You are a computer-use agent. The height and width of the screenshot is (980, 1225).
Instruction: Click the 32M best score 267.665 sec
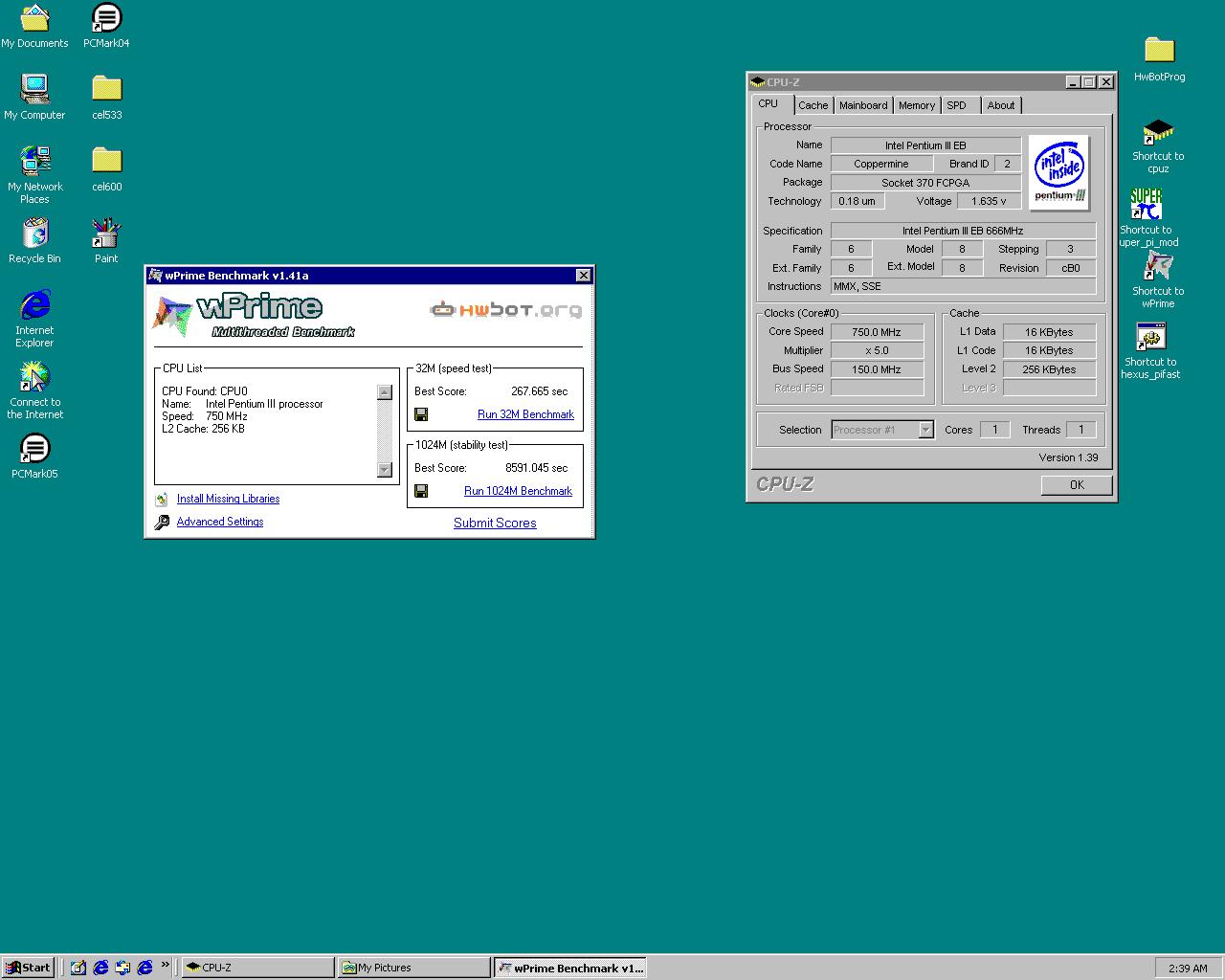(539, 391)
